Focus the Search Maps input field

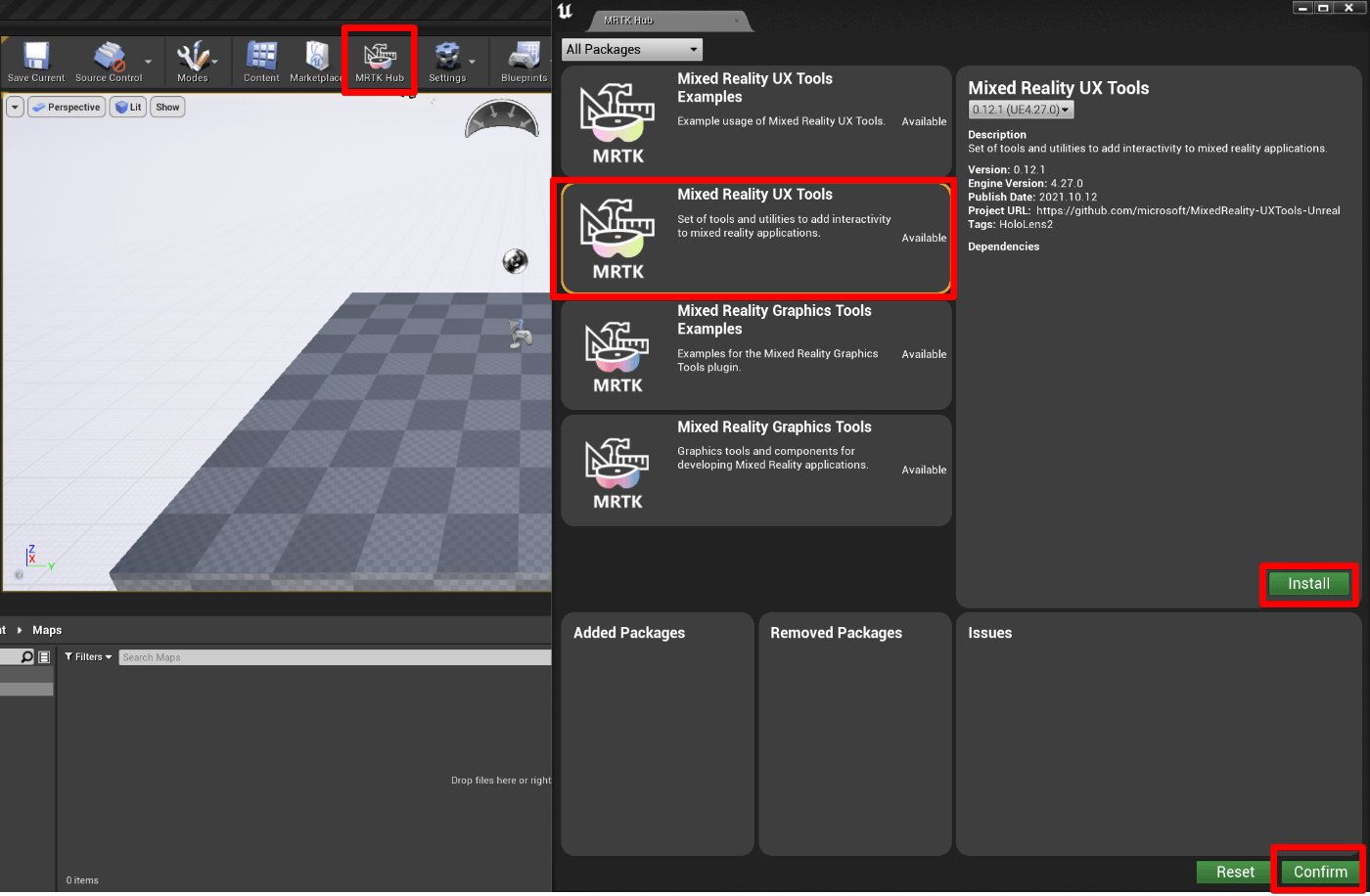click(x=335, y=657)
